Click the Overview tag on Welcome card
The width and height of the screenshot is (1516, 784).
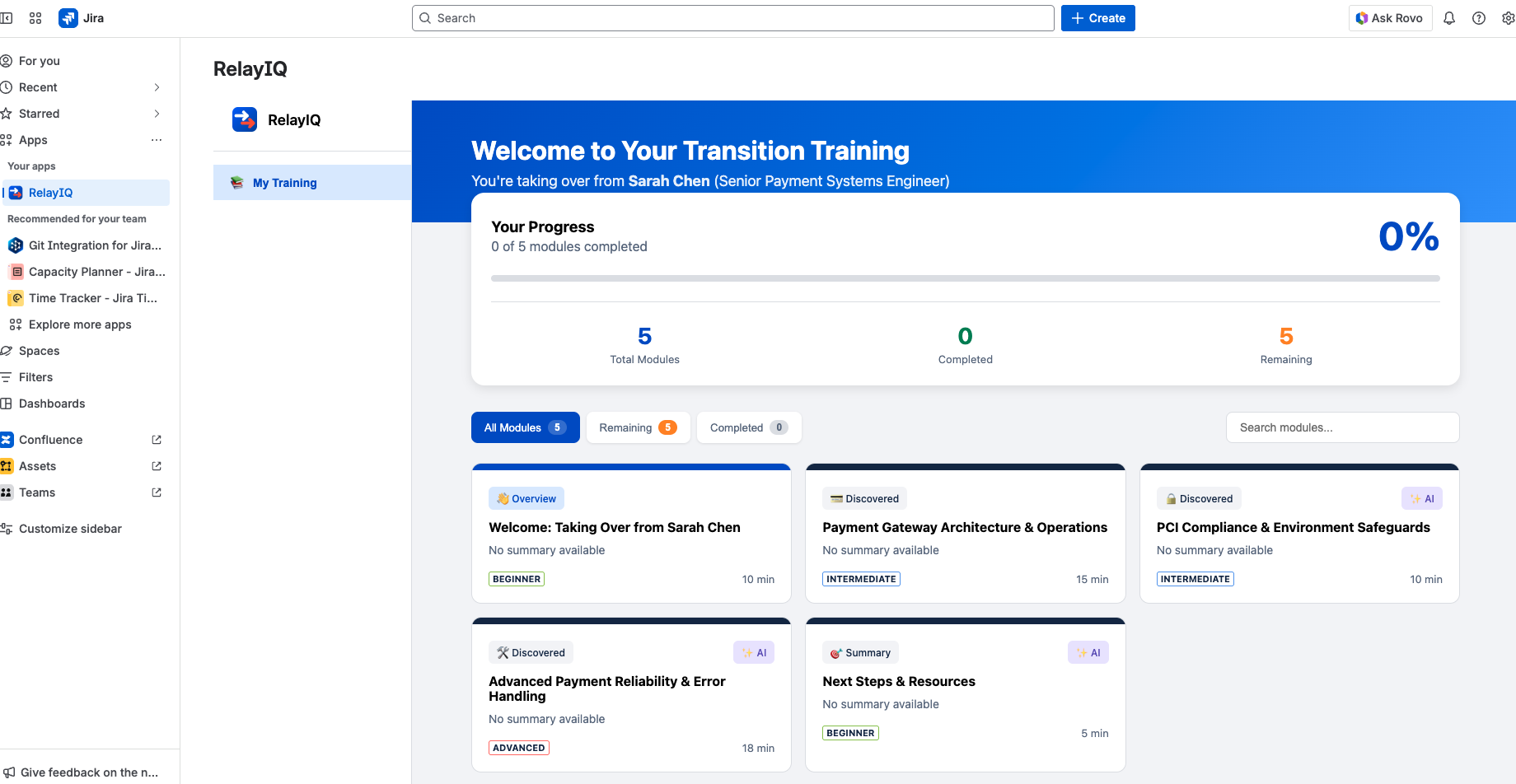point(526,498)
